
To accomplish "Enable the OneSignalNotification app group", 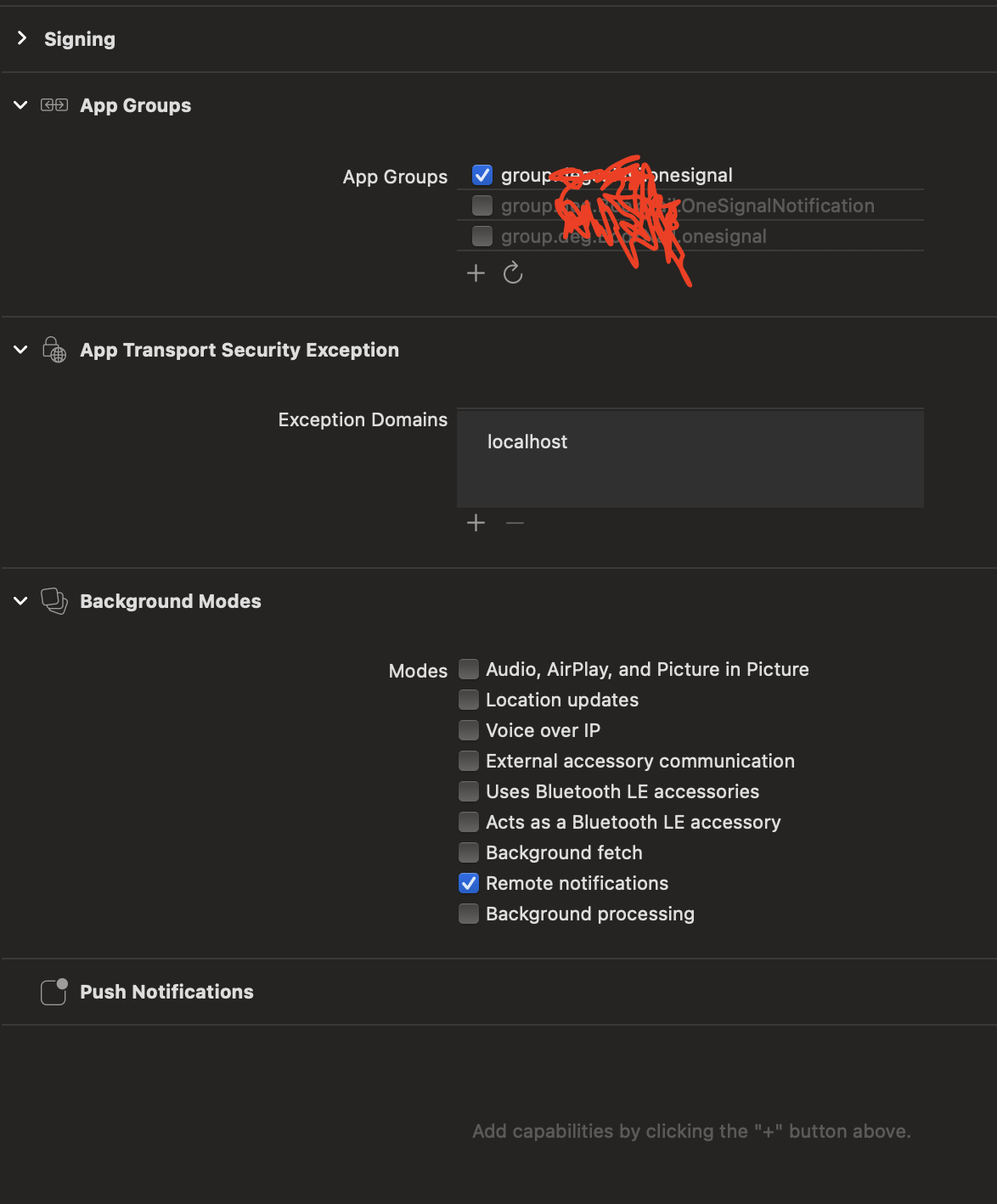I will pos(482,205).
